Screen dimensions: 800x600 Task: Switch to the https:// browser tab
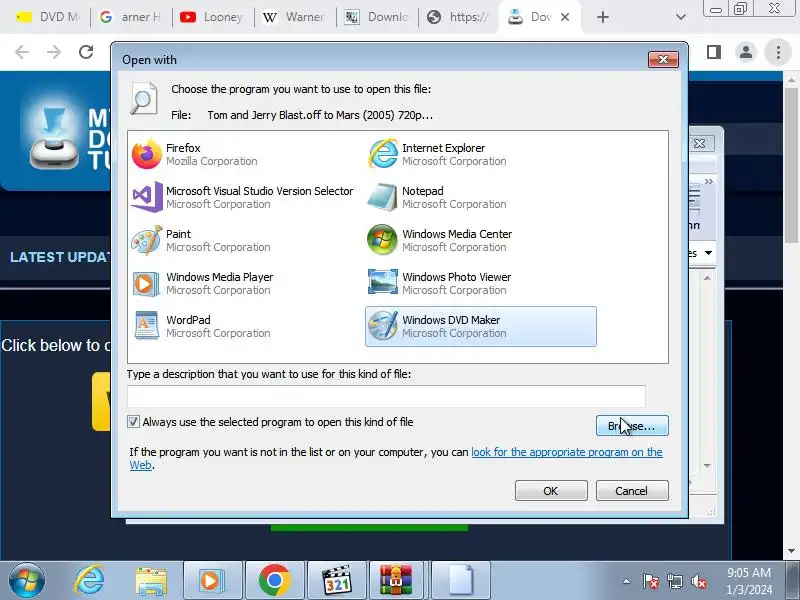click(x=458, y=17)
